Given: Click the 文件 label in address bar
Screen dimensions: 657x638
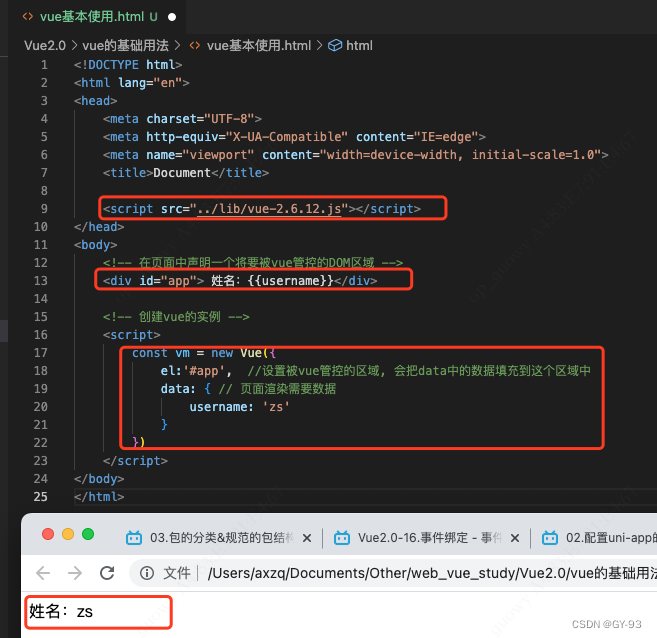Looking at the screenshot, I should [x=176, y=573].
